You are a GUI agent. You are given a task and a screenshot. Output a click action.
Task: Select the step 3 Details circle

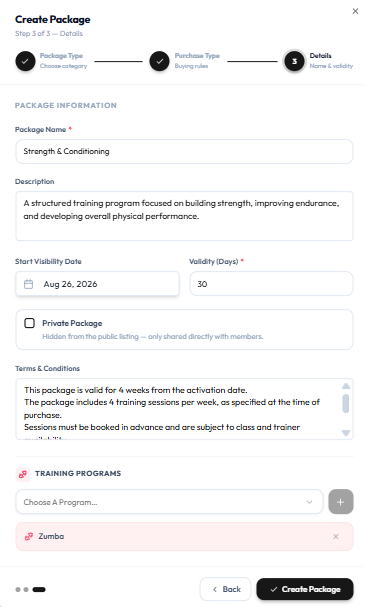pyautogui.click(x=294, y=61)
